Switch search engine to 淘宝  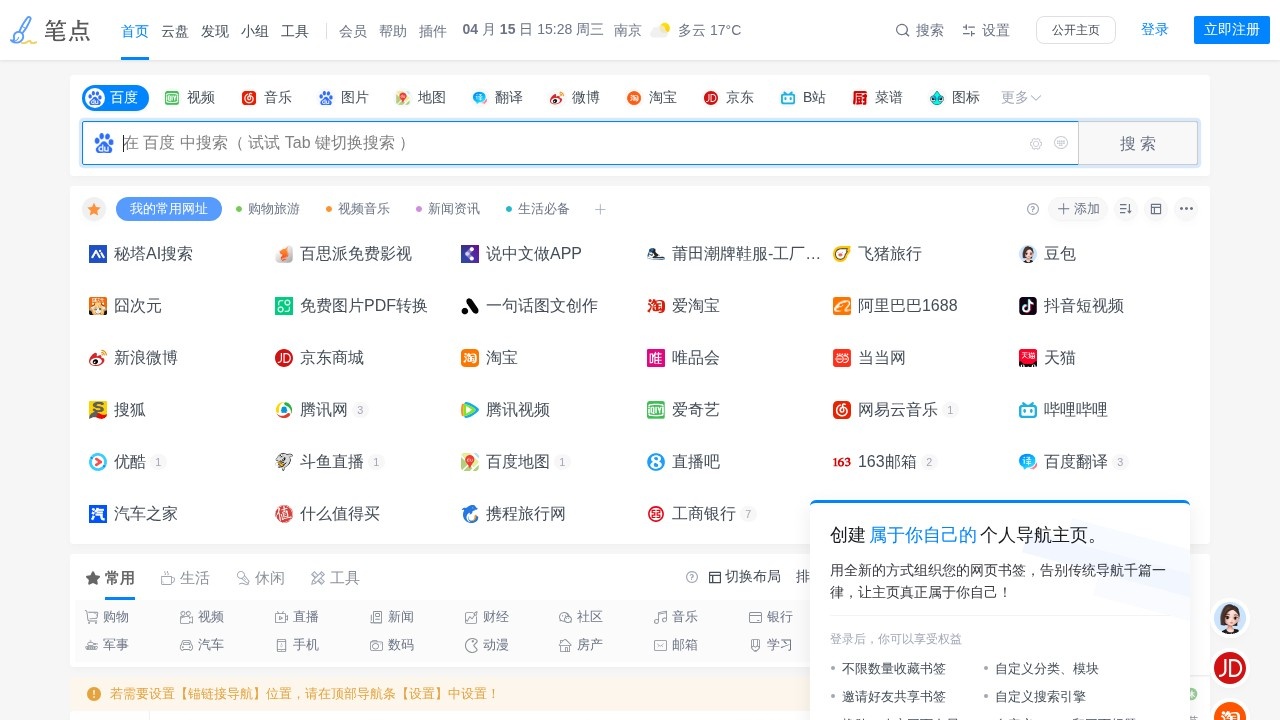tap(652, 98)
